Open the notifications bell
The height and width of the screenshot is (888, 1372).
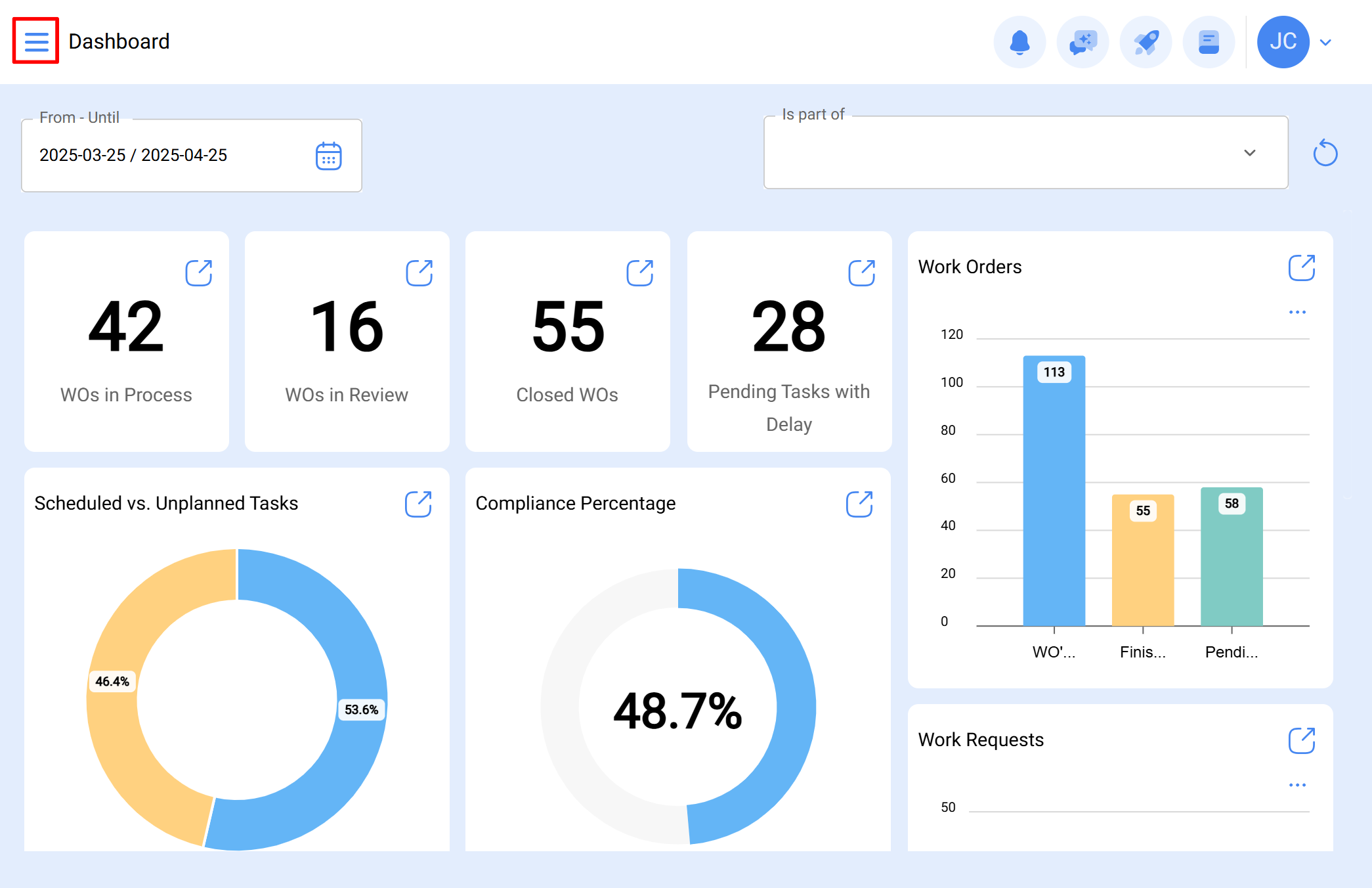[1019, 41]
